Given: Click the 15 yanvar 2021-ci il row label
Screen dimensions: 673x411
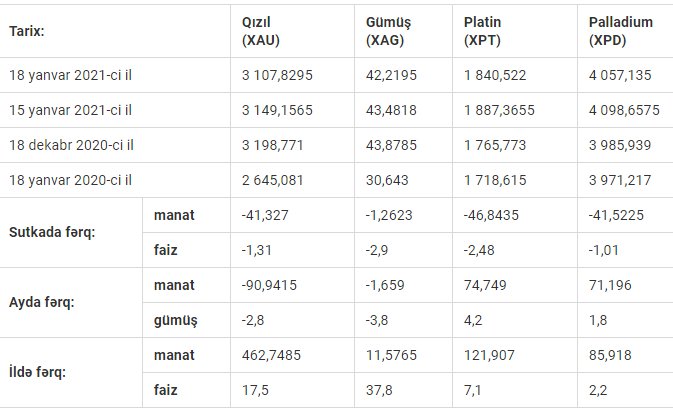Looking at the screenshot, I should click(x=70, y=110).
